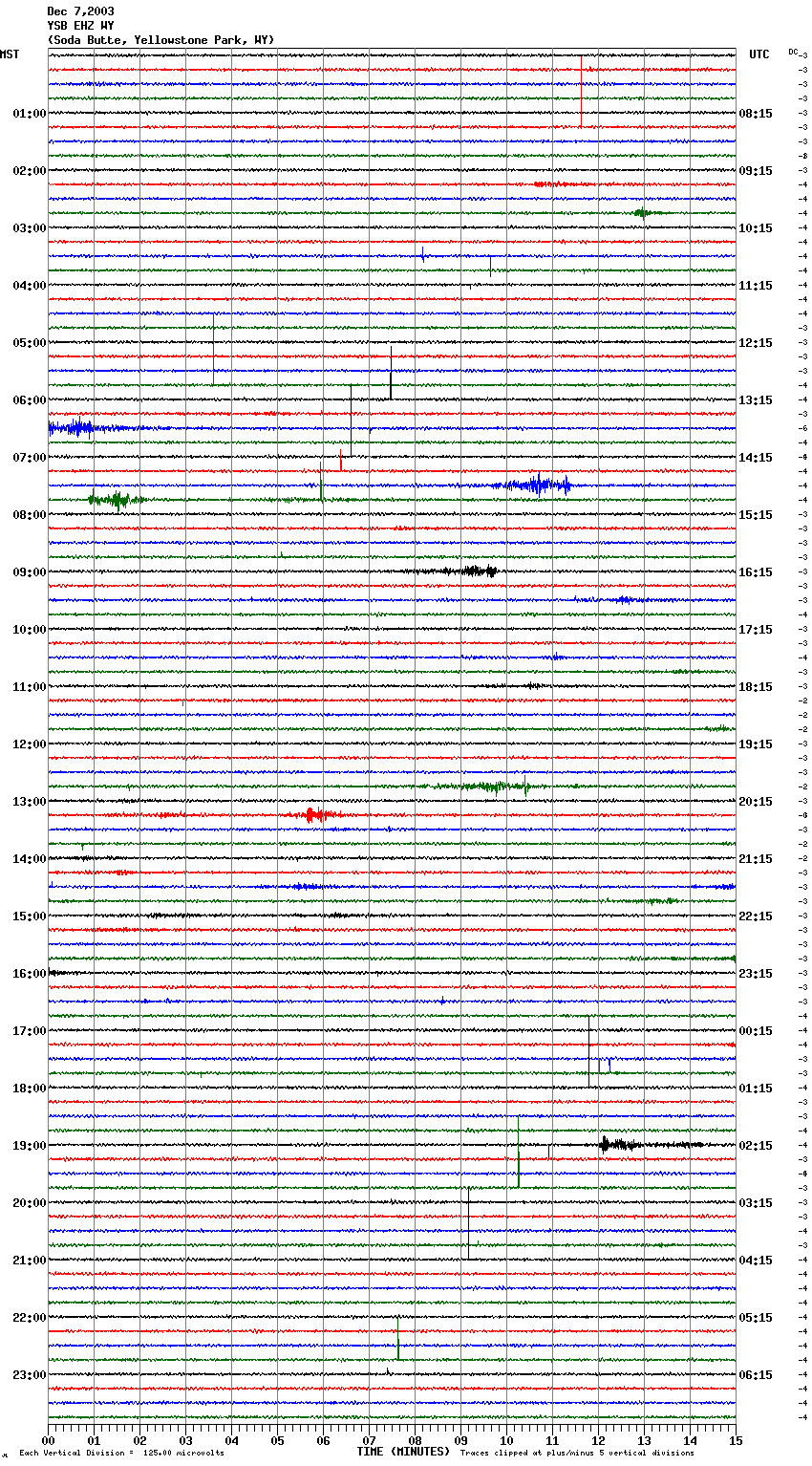Click minute "15" tick label on bottom axis
Viewport: 812px width, 1466px height.
[735, 1440]
